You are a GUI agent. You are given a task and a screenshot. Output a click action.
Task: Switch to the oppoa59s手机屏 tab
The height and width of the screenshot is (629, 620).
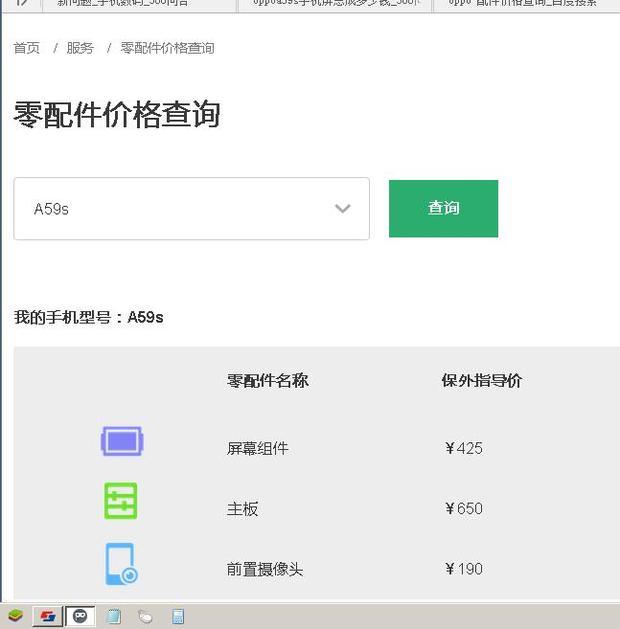[335, 4]
